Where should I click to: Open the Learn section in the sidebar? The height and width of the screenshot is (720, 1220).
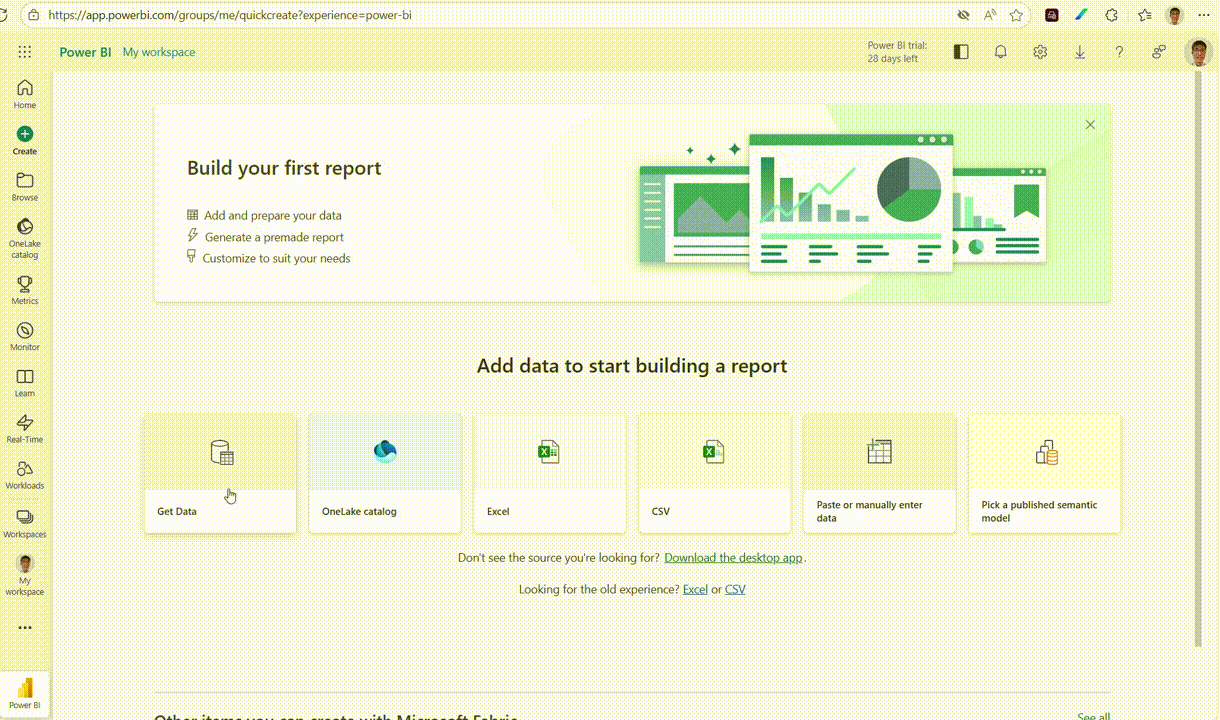click(x=25, y=383)
